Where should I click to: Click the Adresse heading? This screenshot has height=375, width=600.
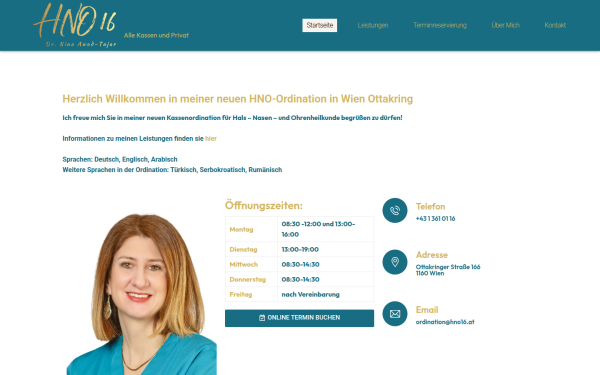coord(432,255)
